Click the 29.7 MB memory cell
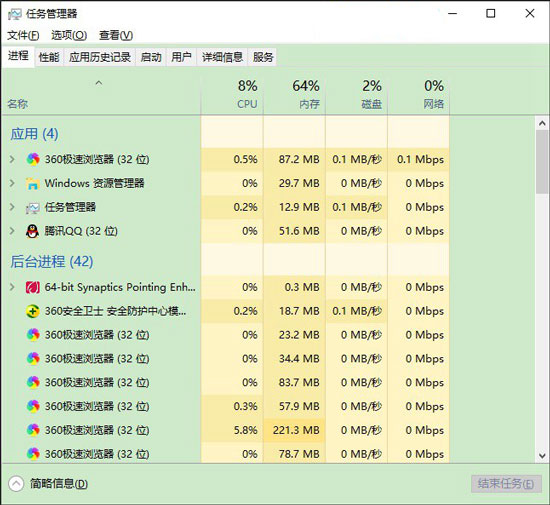 click(x=294, y=183)
